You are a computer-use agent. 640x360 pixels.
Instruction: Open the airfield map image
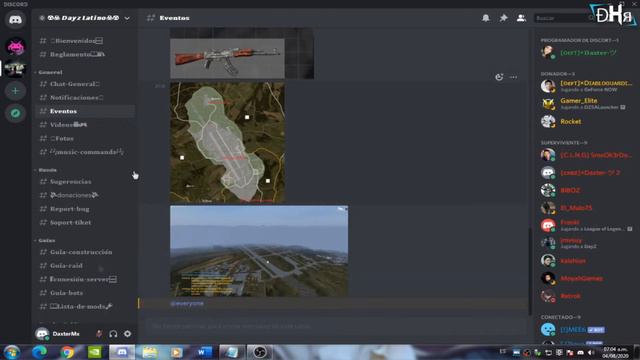click(x=227, y=142)
